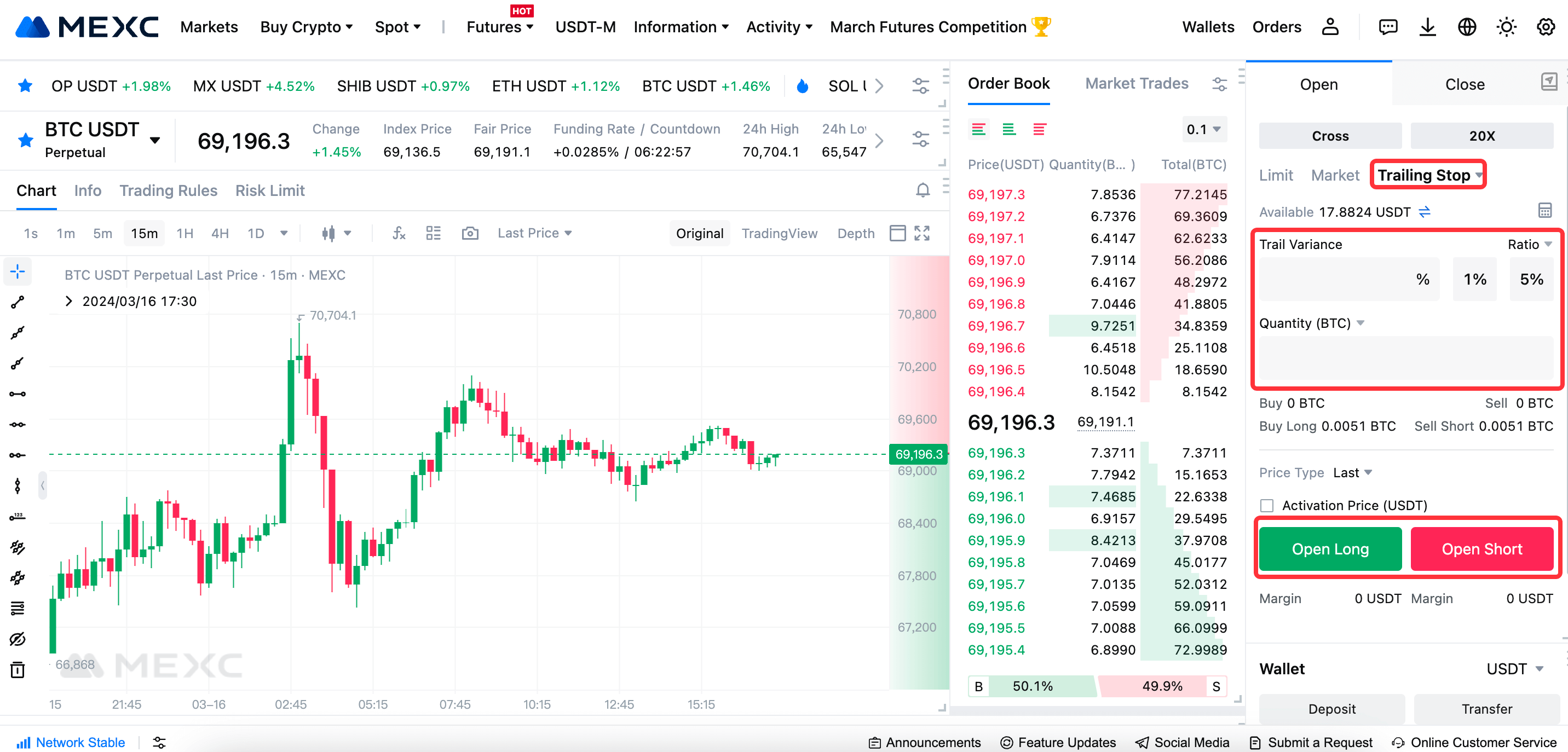Switch to the Market Trades tab
The width and height of the screenshot is (1568, 752).
coord(1137,83)
